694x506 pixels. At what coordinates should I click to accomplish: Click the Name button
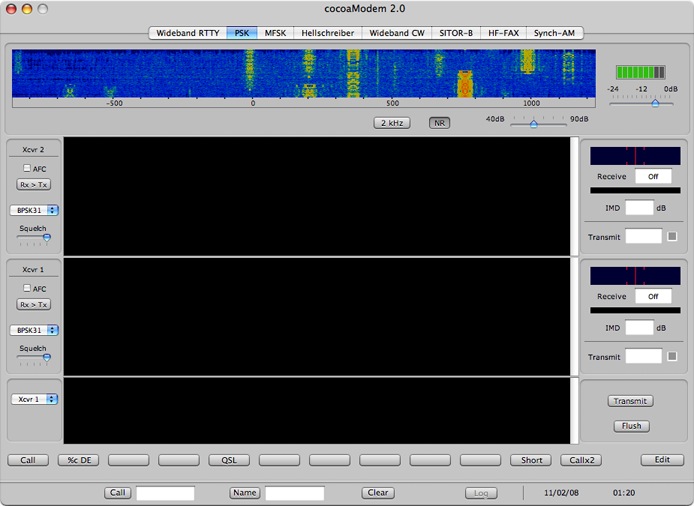click(245, 493)
